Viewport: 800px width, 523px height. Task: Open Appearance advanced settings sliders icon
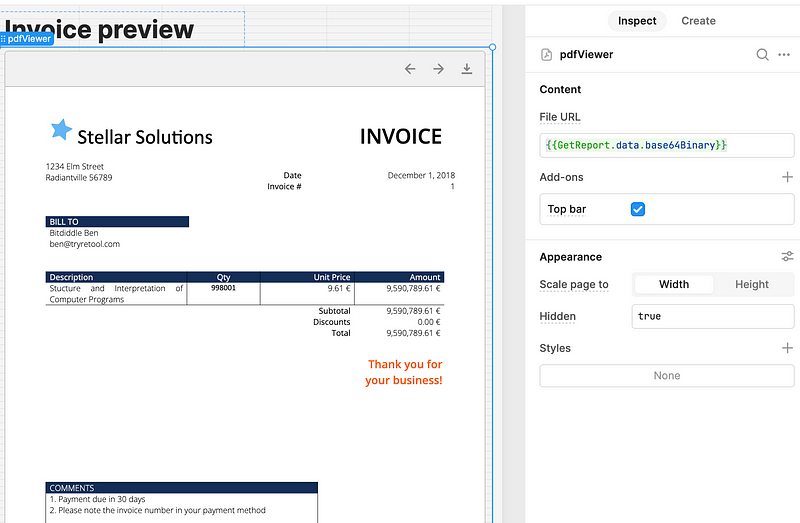click(787, 256)
